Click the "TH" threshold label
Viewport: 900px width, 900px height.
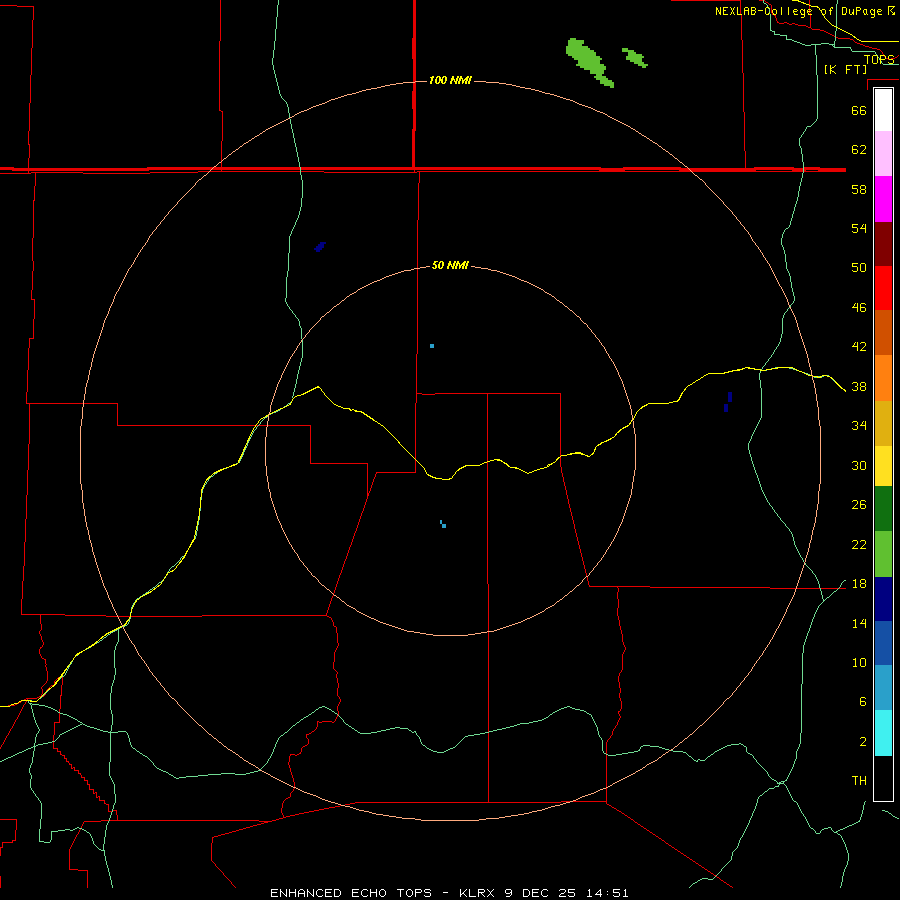(859, 781)
